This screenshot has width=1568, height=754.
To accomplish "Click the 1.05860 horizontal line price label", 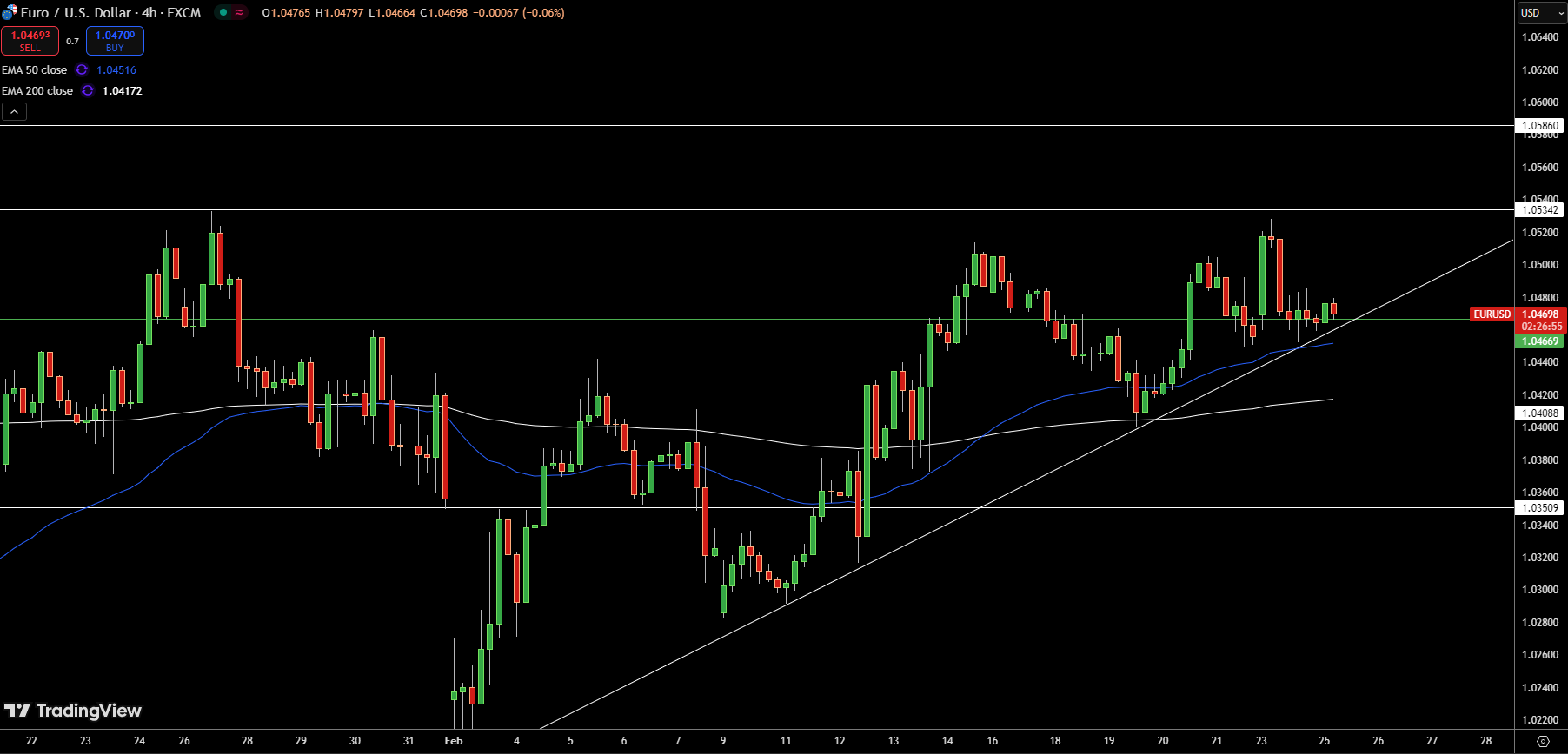I will click(x=1540, y=126).
